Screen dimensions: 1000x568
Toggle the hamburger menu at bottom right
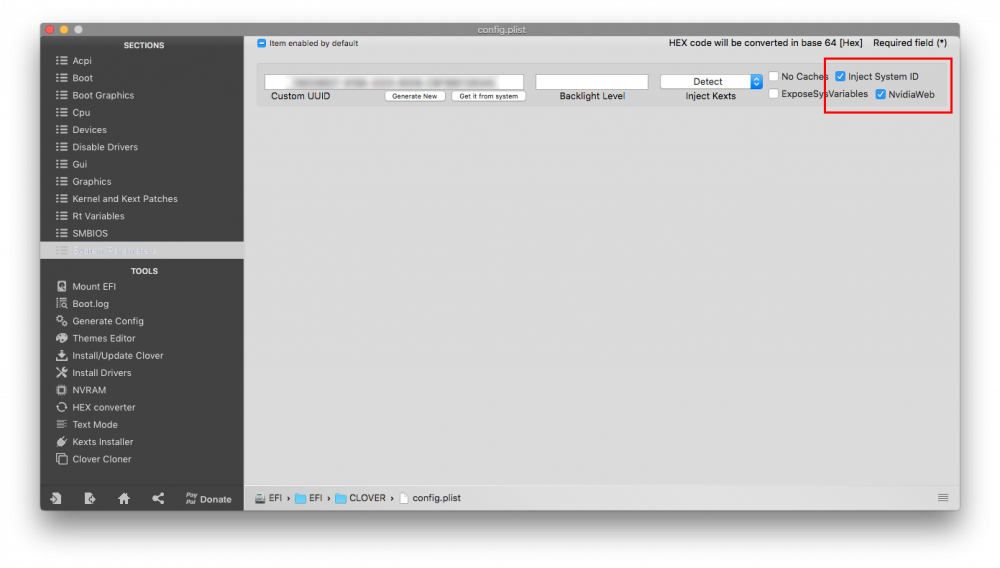click(x=943, y=498)
